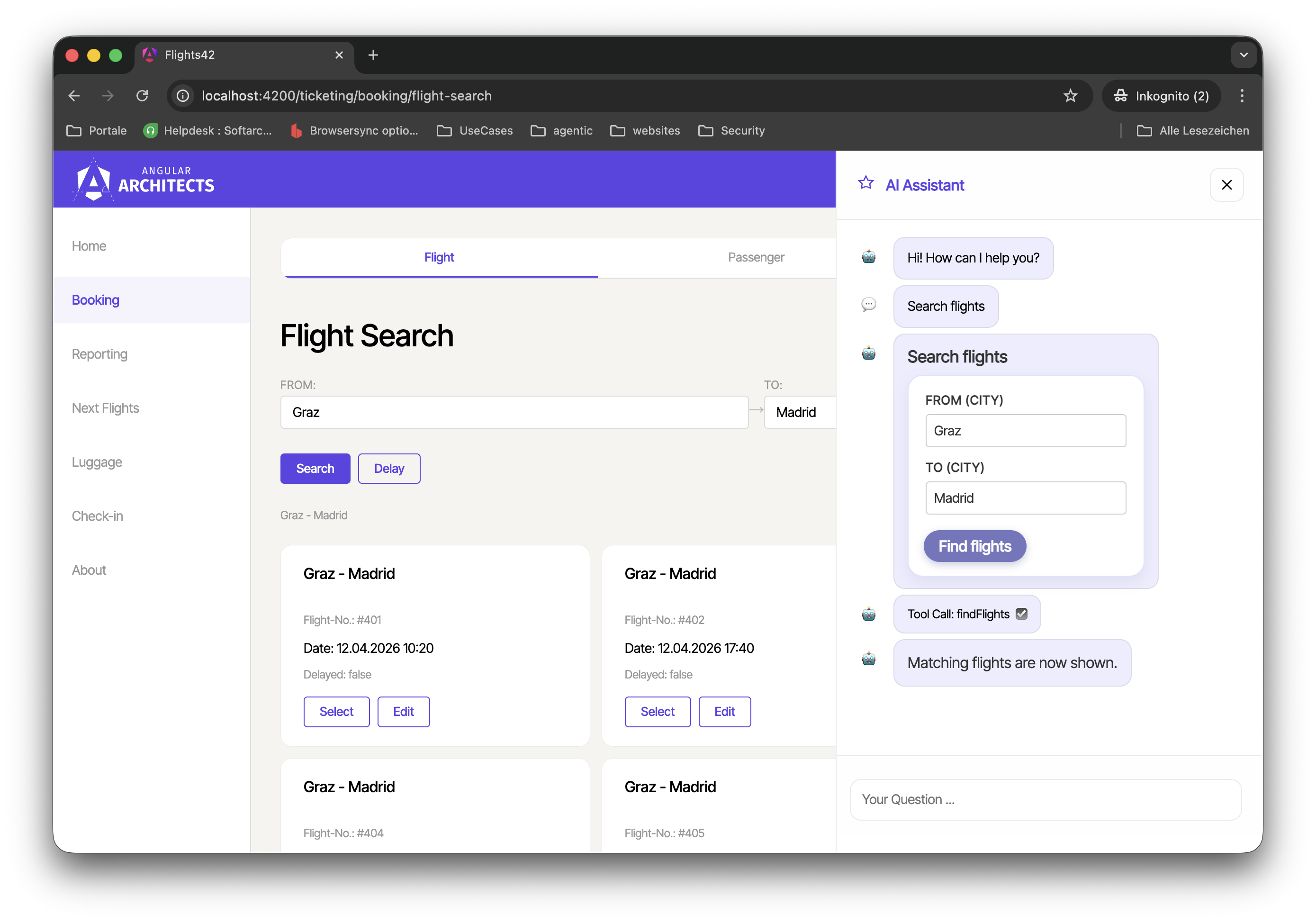1316x923 pixels.
Task: Click 'Date: 12.04.2026 10:20' text
Action: 369,648
